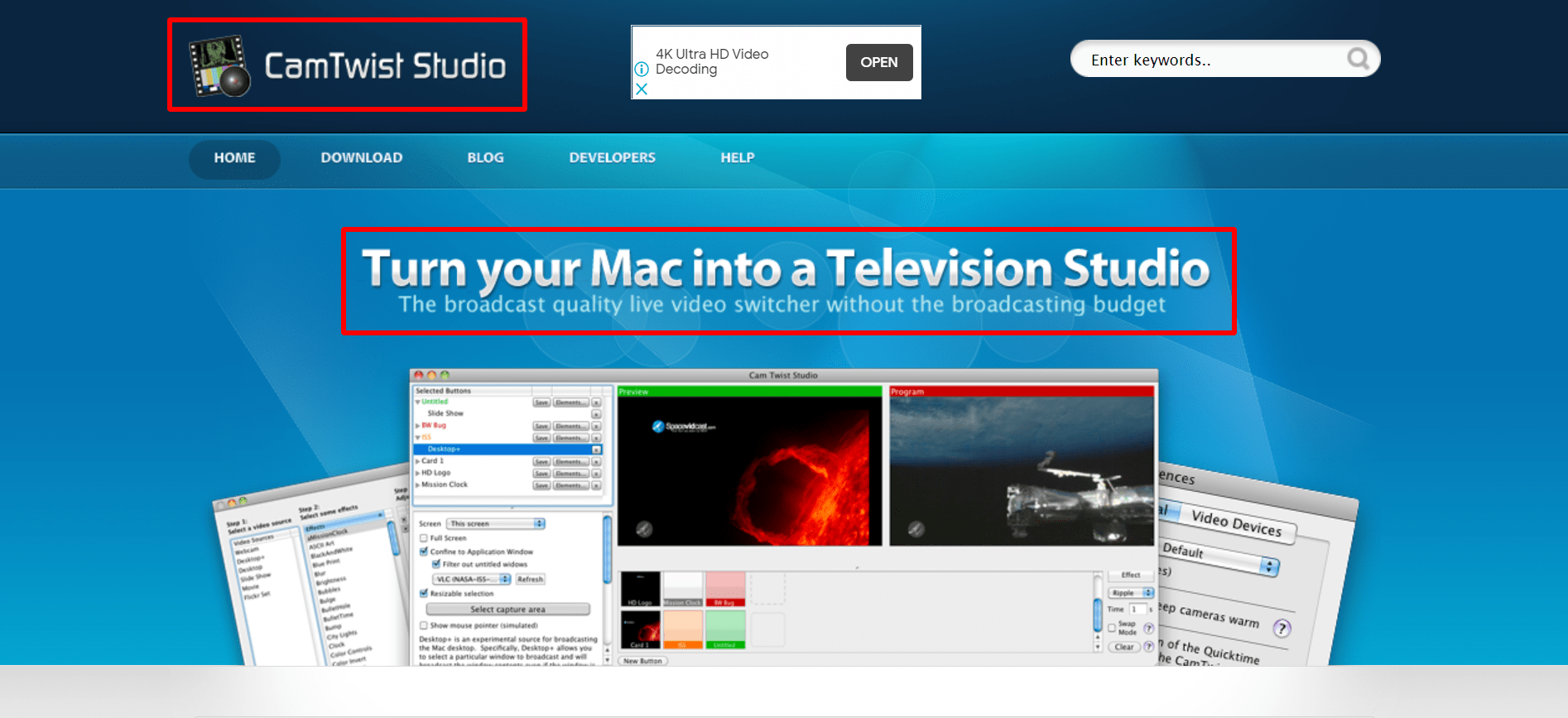Click the round icon in the Program pane
The image size is (1568, 718).
click(x=916, y=529)
